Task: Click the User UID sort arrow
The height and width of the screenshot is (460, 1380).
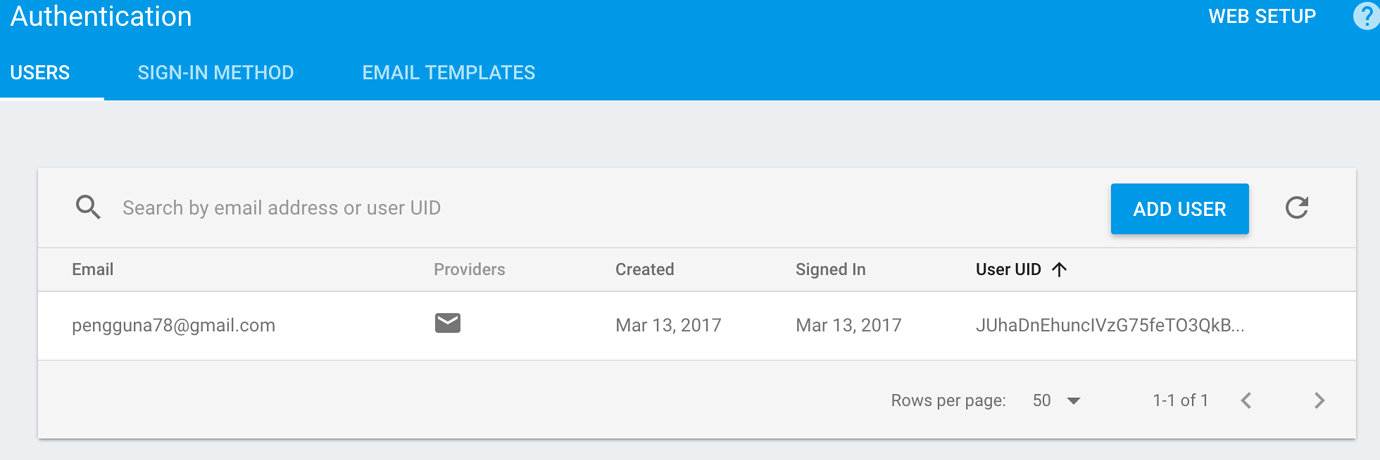Action: point(1060,269)
